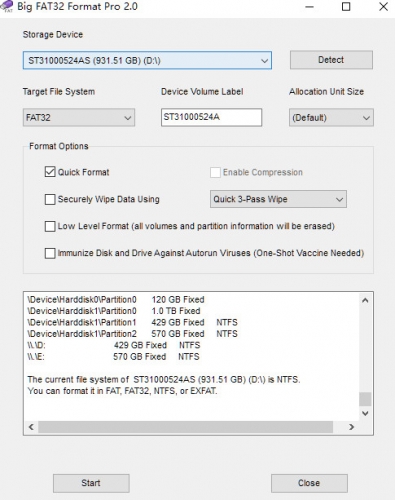Toggle the Enable Compression checkbox

pos(215,172)
